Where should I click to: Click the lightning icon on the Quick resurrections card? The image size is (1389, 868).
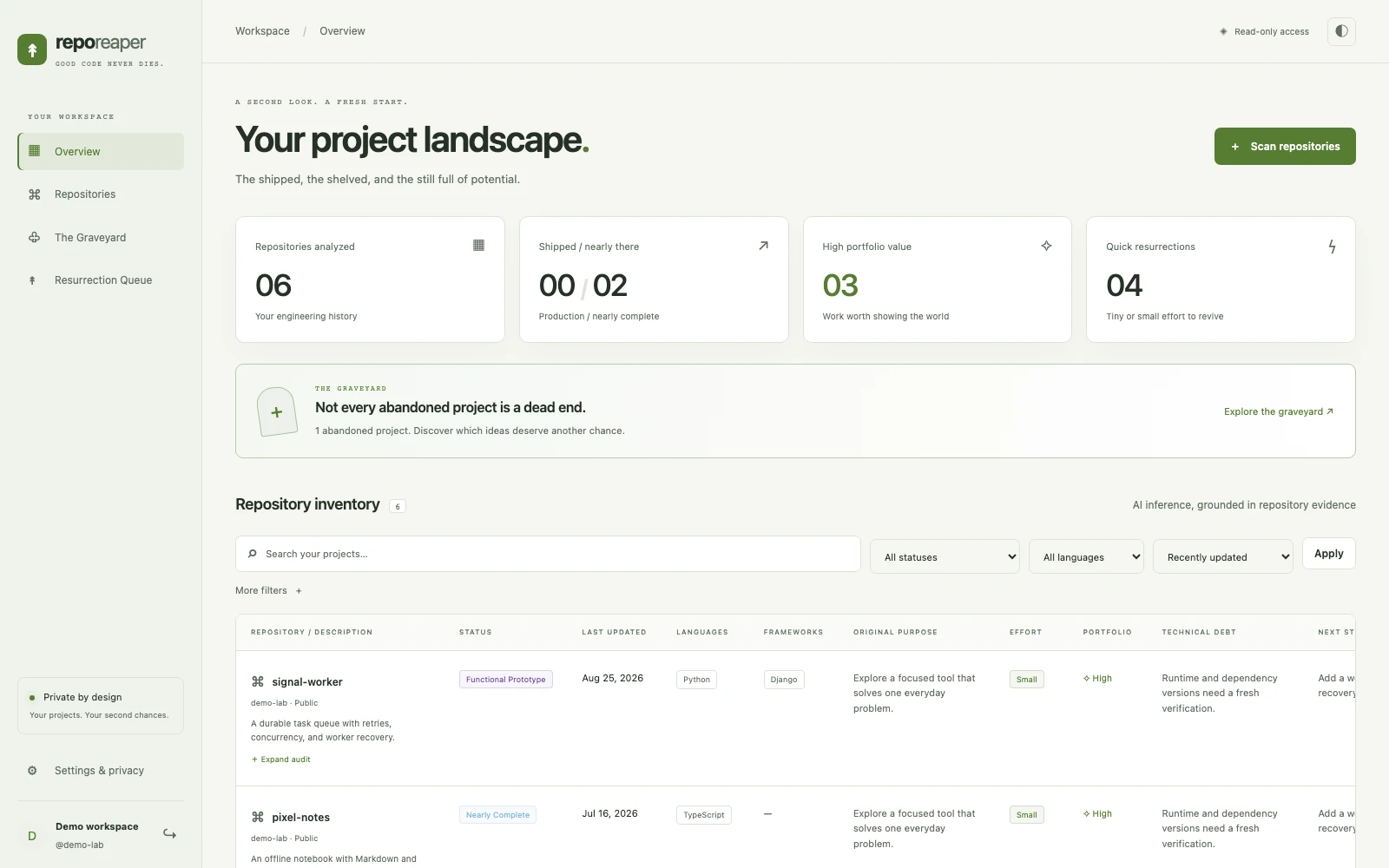coord(1332,247)
